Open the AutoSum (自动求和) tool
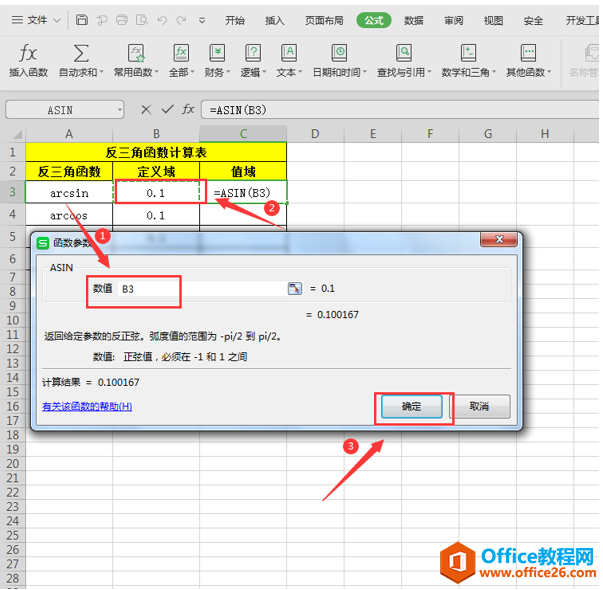Screen dimensions: 603x590 click(81, 60)
